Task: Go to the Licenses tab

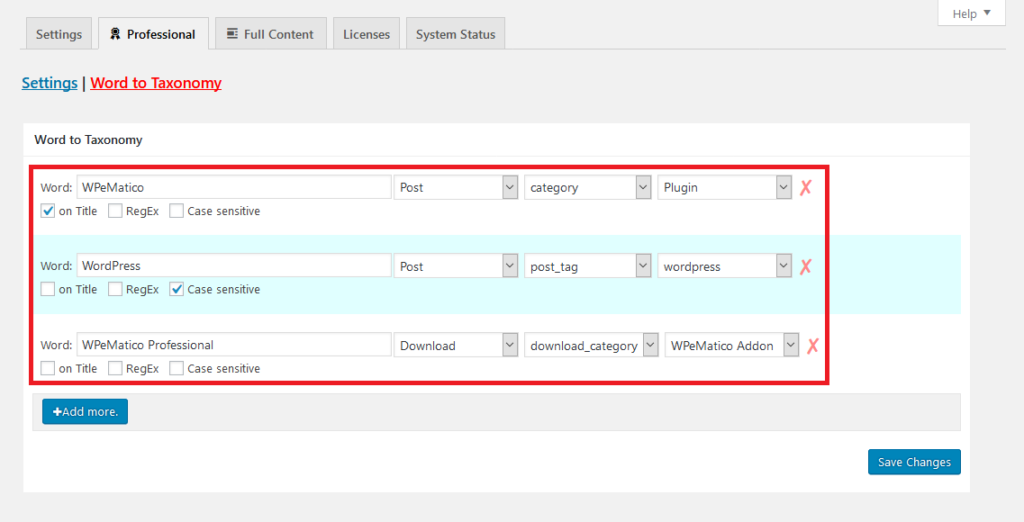Action: tap(366, 34)
